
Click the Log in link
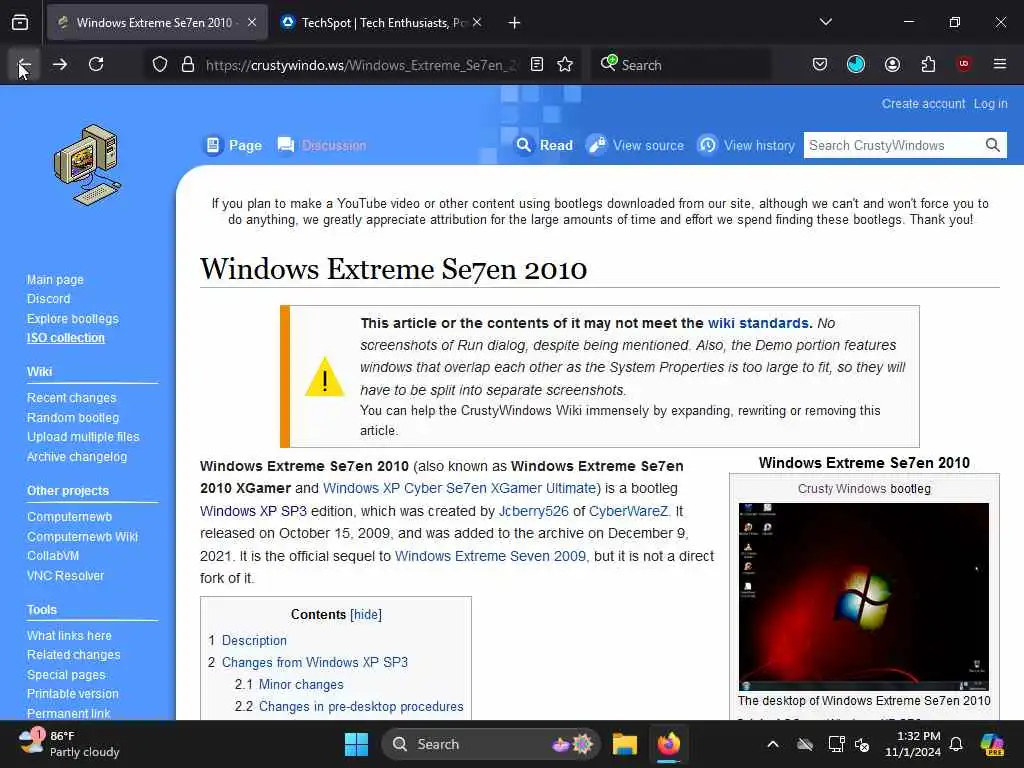click(990, 104)
